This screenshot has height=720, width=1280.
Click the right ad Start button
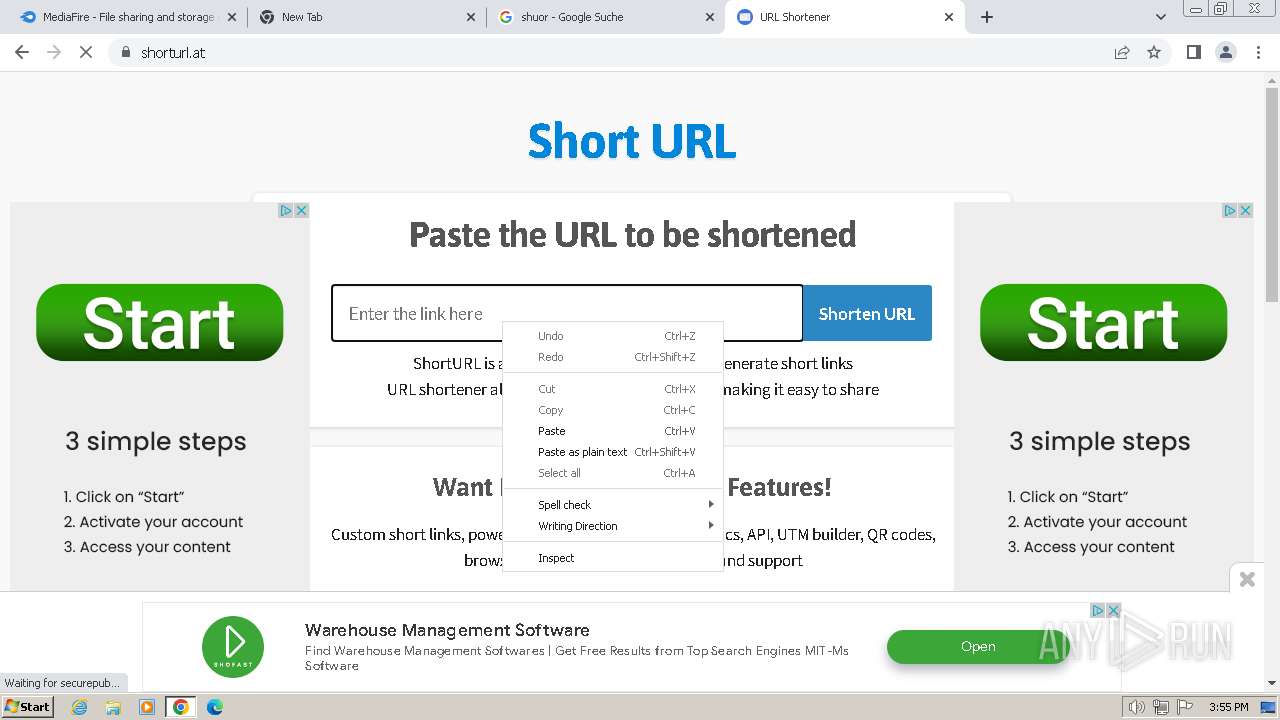pos(1103,322)
